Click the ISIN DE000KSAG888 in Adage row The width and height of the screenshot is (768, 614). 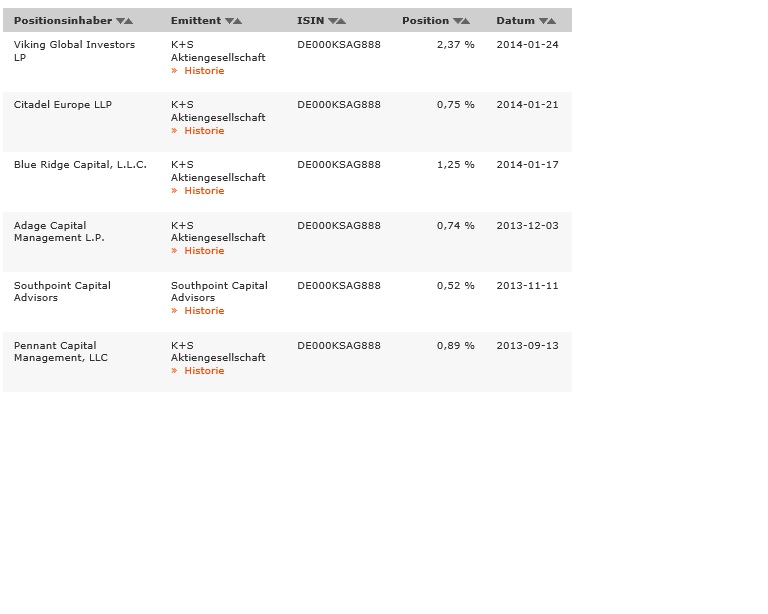coord(339,226)
